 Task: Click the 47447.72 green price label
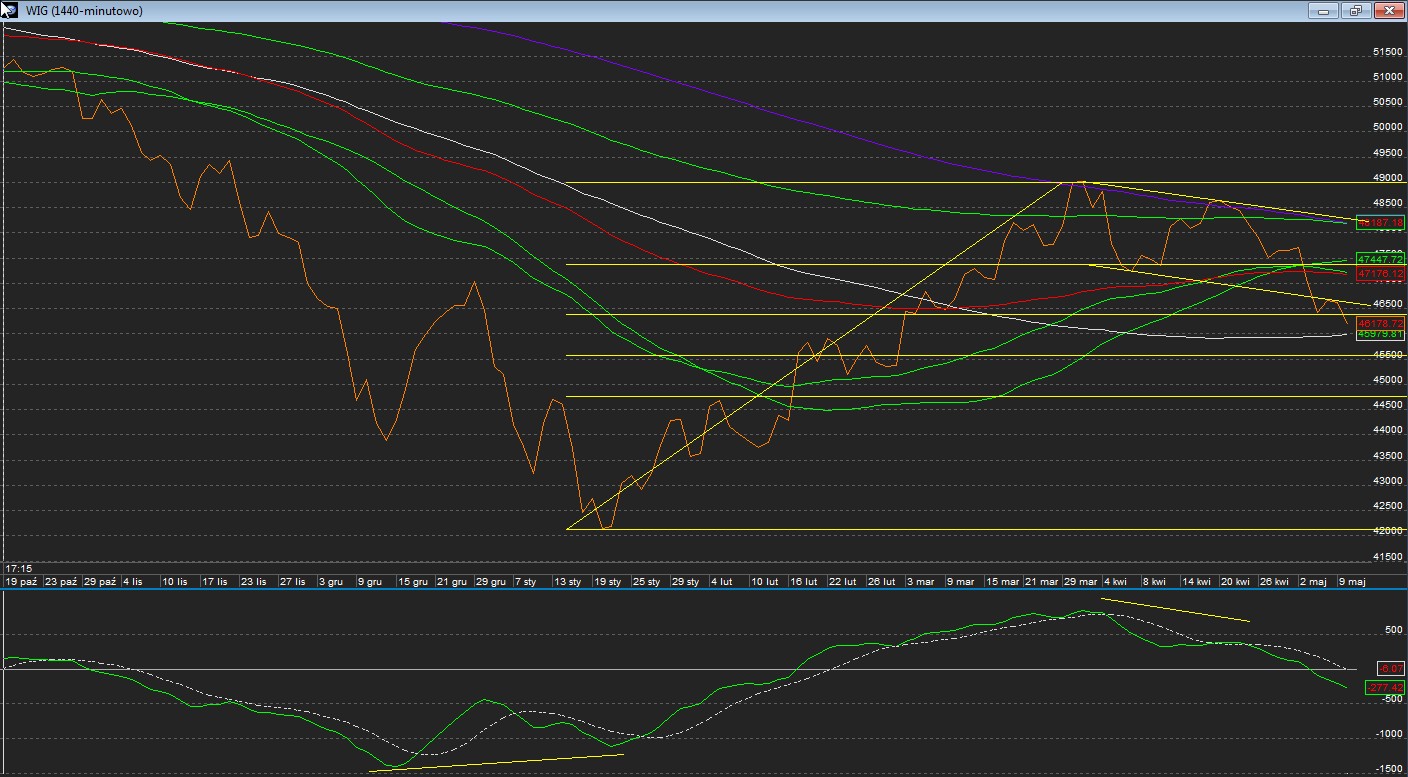(1381, 260)
